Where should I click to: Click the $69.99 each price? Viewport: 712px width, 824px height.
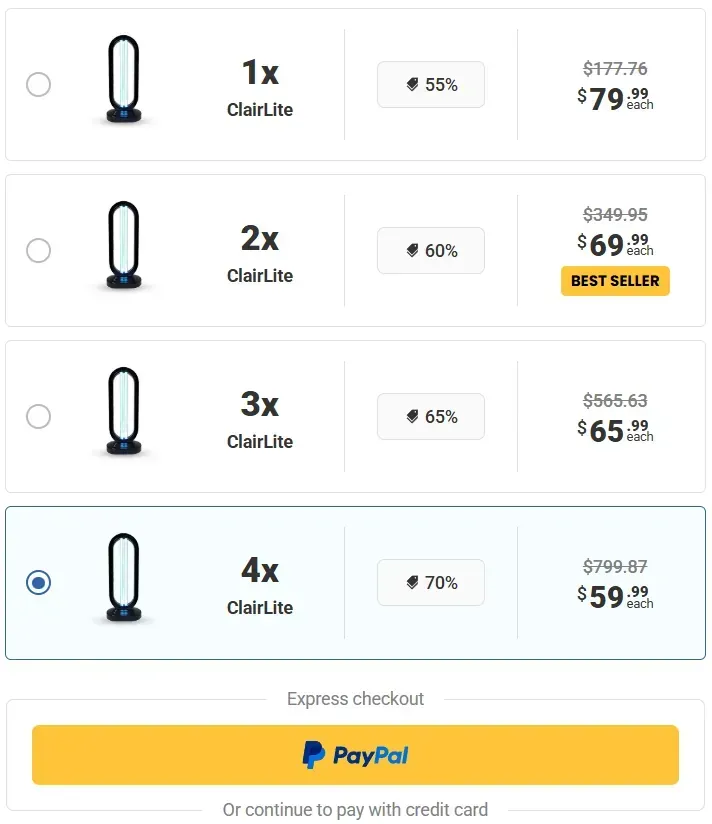coord(615,244)
